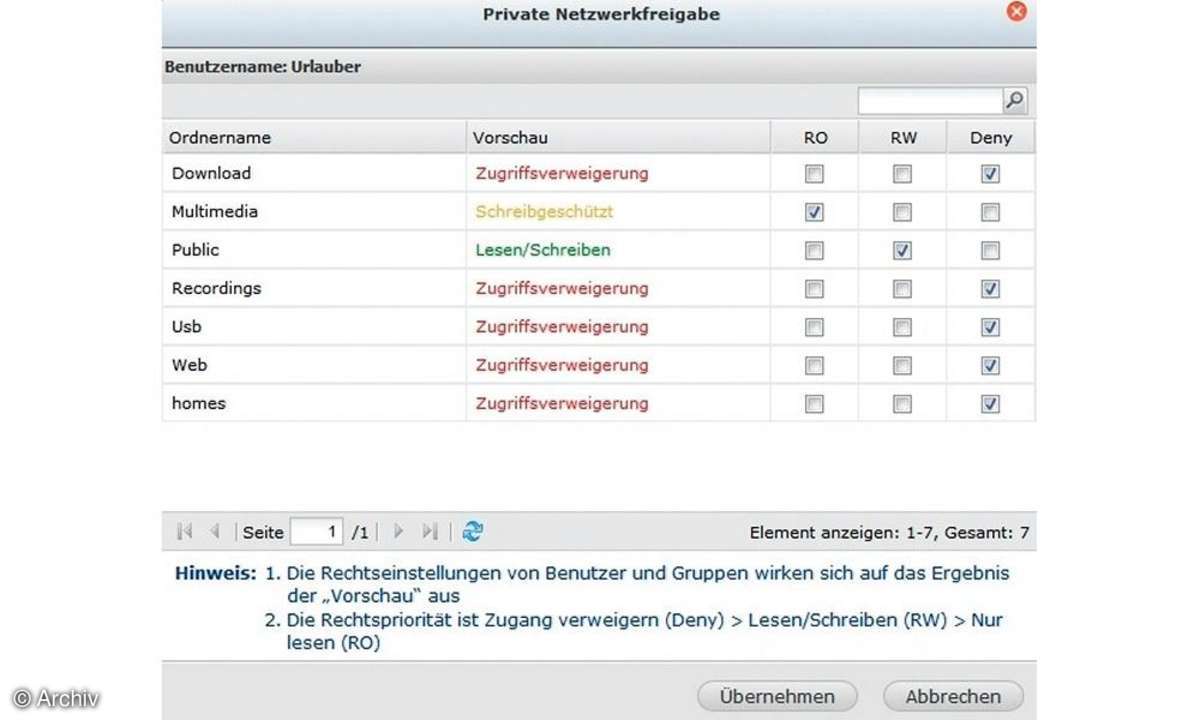Go to next page arrow

(x=398, y=532)
